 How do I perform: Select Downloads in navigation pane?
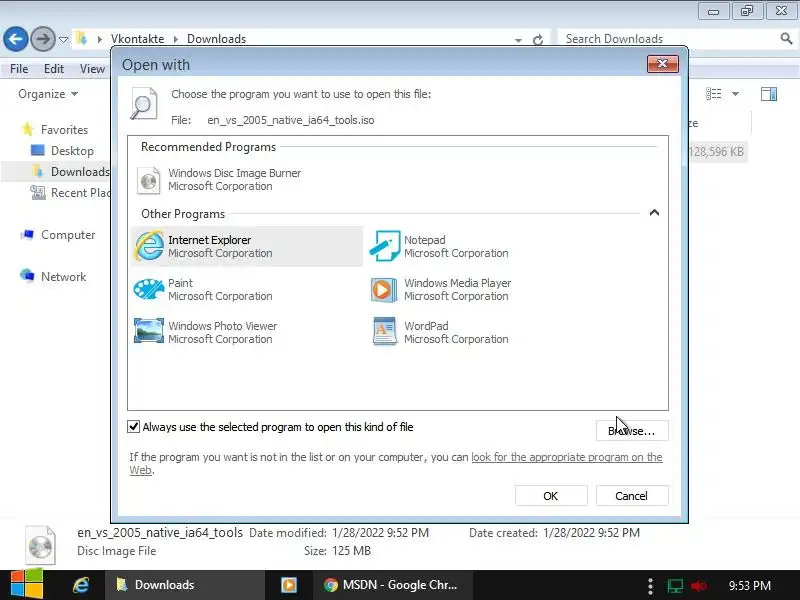[x=80, y=171]
